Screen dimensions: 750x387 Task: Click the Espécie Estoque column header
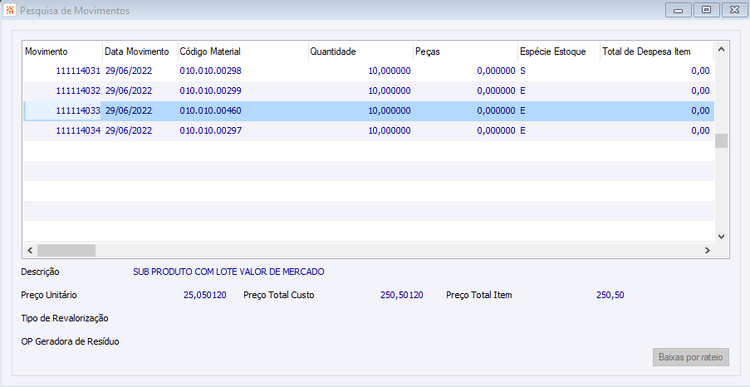[x=559, y=52]
